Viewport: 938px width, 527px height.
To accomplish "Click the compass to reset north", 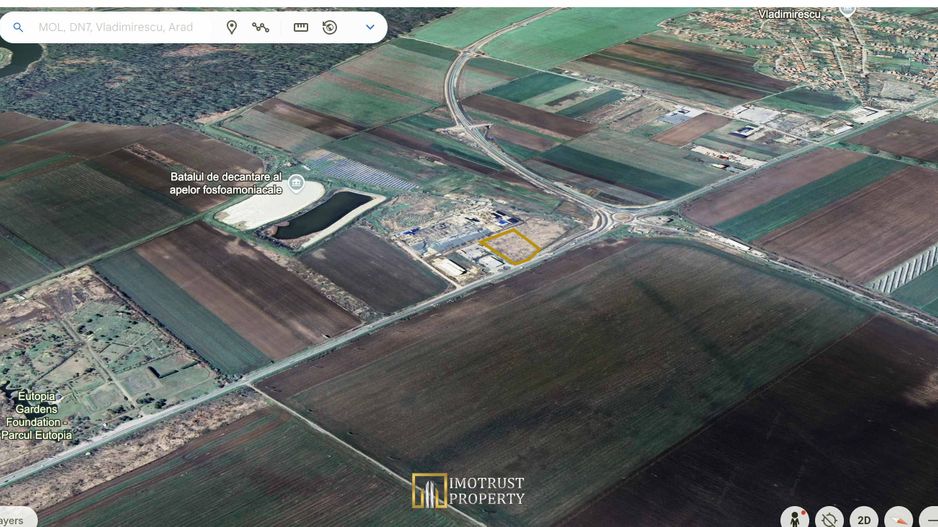I will (899, 519).
